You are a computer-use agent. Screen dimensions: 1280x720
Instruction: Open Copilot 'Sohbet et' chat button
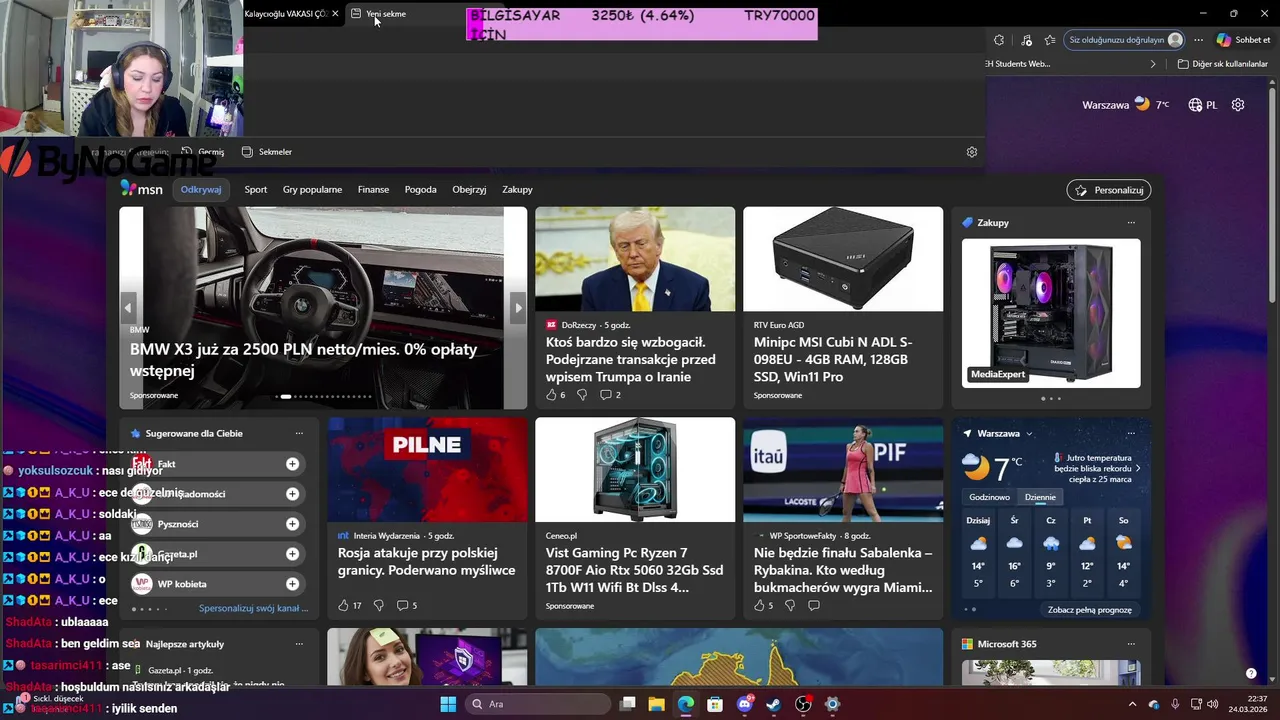tap(1244, 40)
